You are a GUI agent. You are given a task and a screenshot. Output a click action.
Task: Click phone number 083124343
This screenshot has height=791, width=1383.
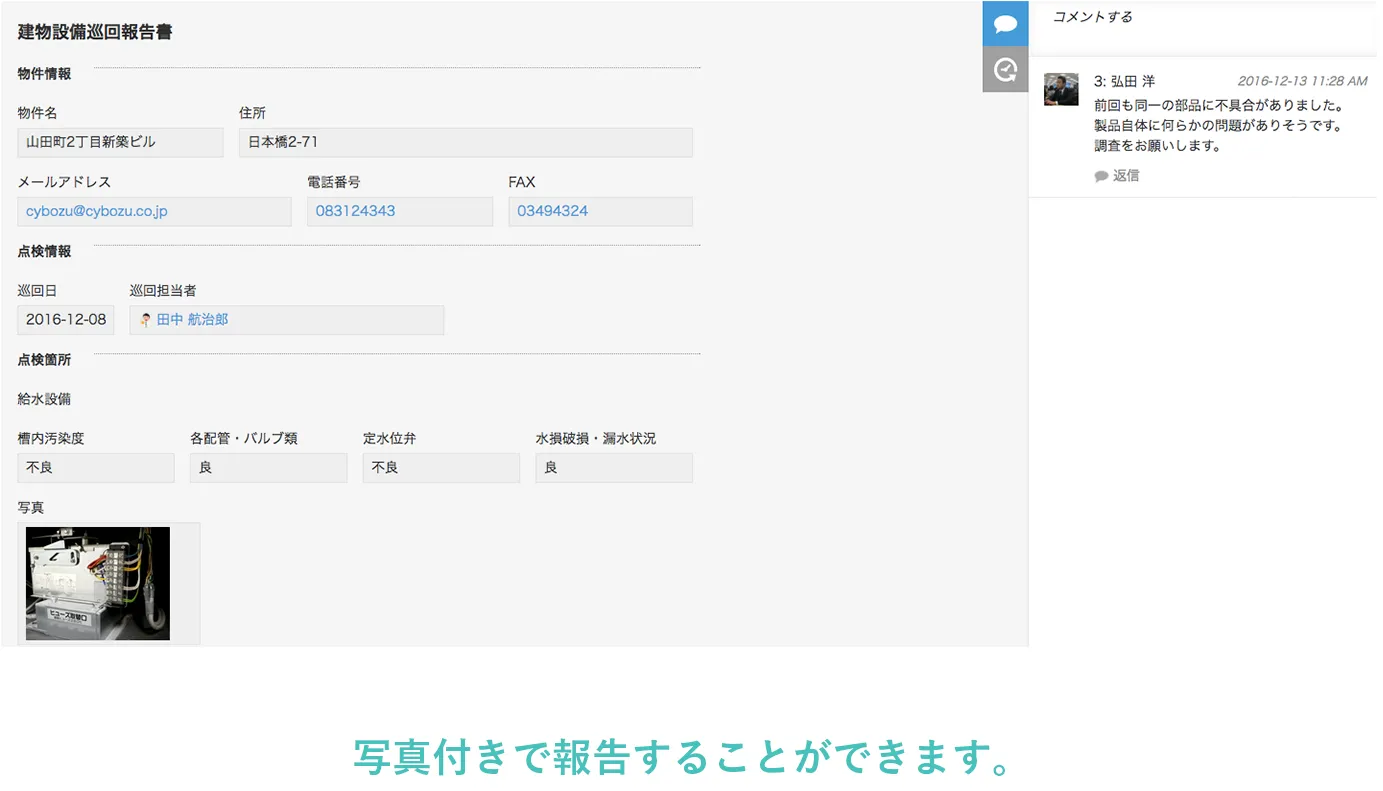click(355, 211)
